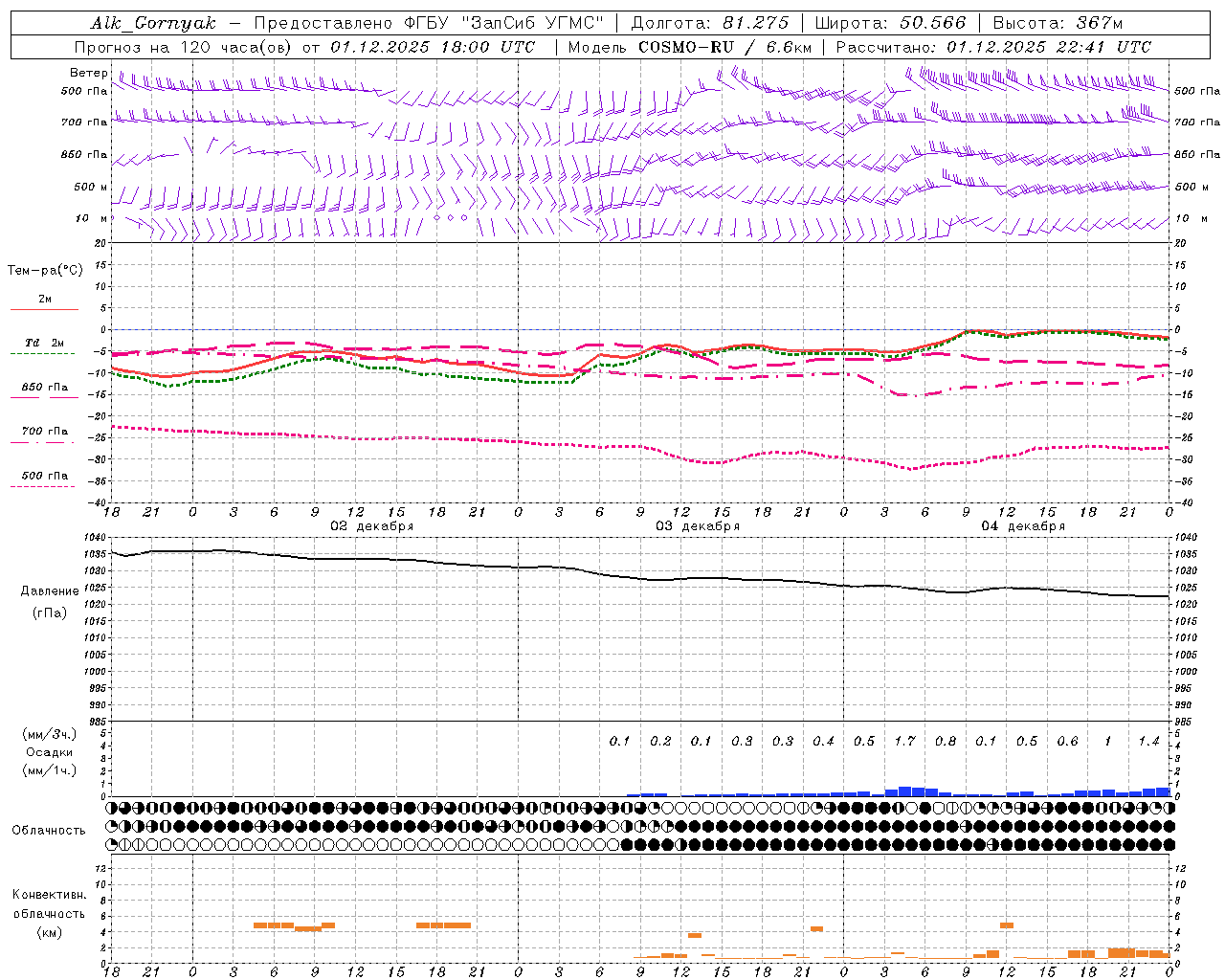Click the 3-hour precipitation value 0.6

(x=1067, y=741)
